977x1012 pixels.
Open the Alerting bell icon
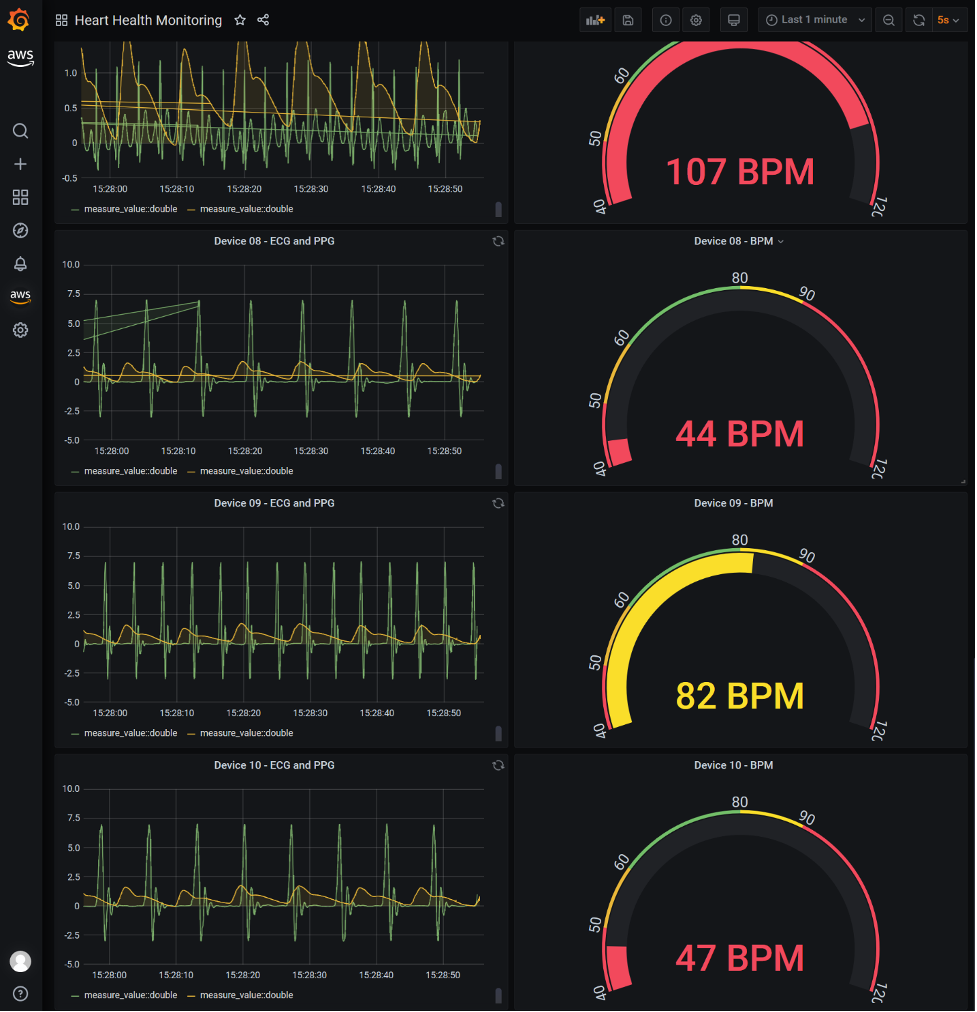tap(20, 263)
